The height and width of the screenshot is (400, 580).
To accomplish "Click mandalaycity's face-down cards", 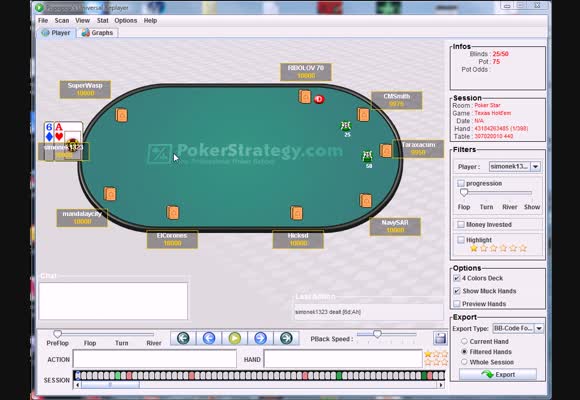I will click(x=110, y=194).
